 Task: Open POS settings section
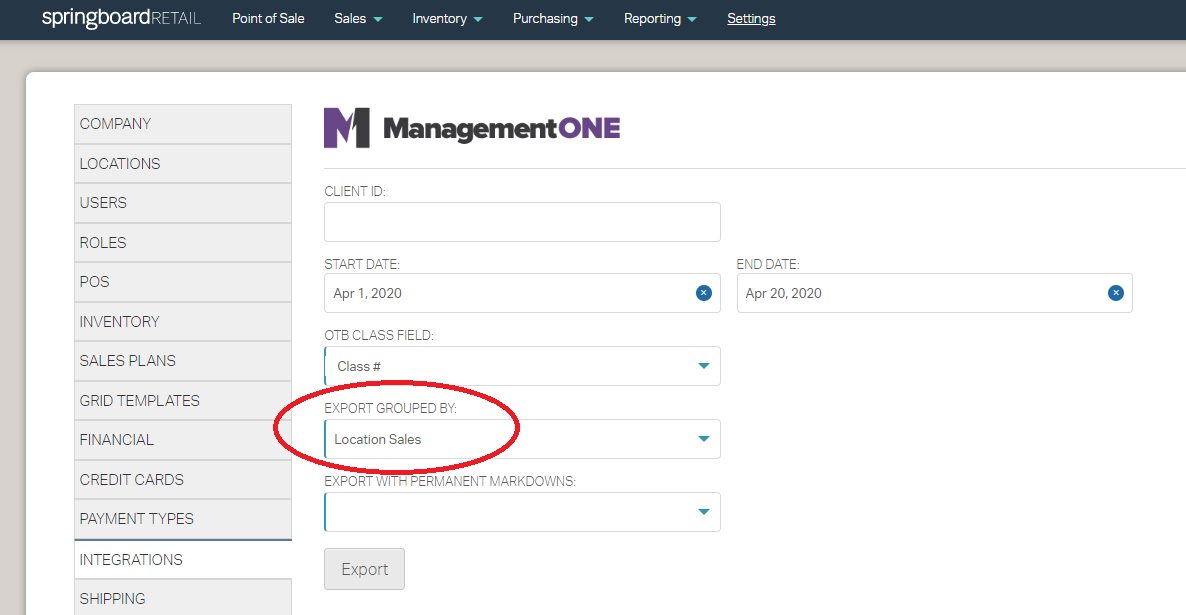(x=182, y=282)
